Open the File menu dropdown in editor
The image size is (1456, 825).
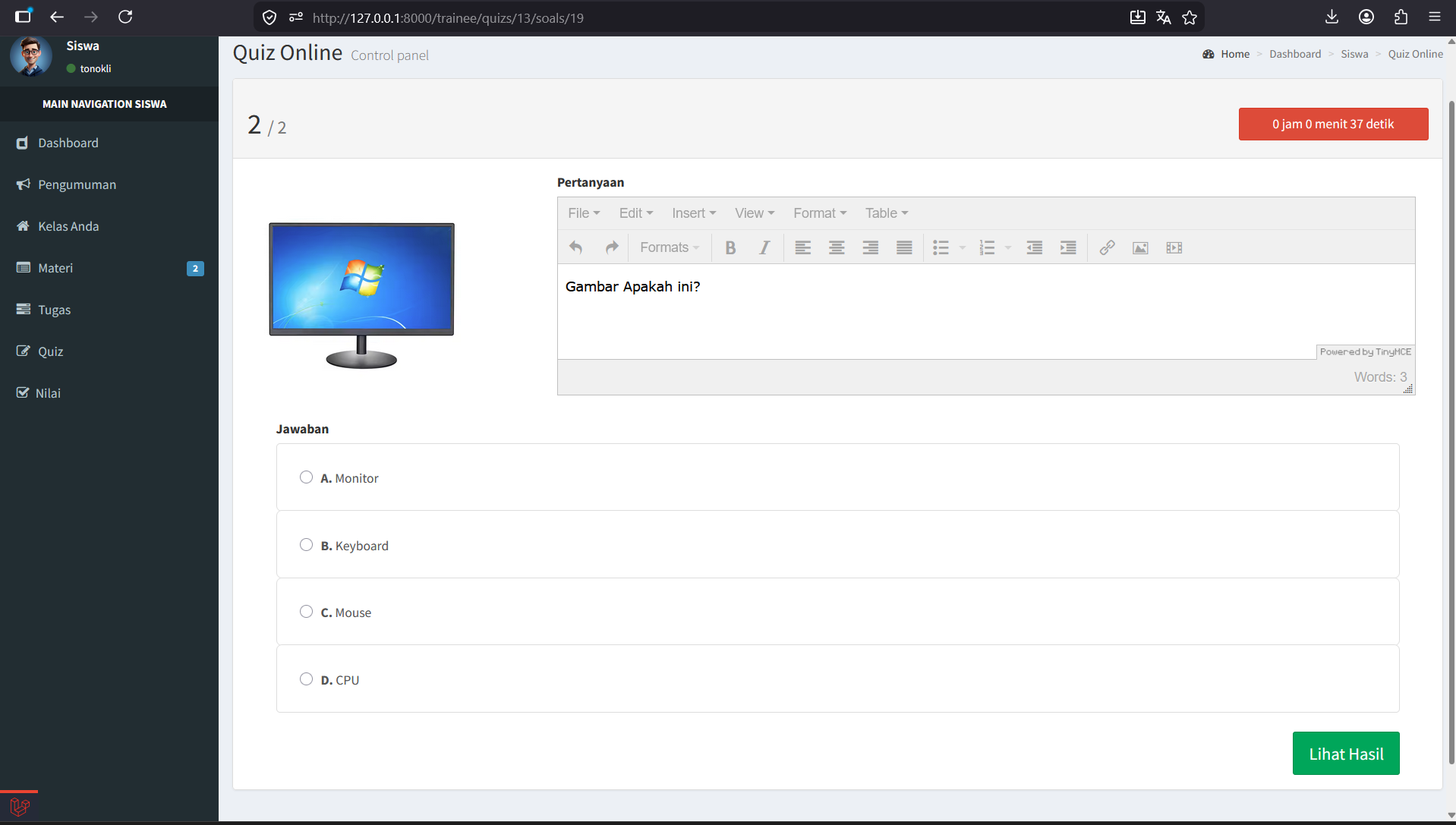(584, 213)
